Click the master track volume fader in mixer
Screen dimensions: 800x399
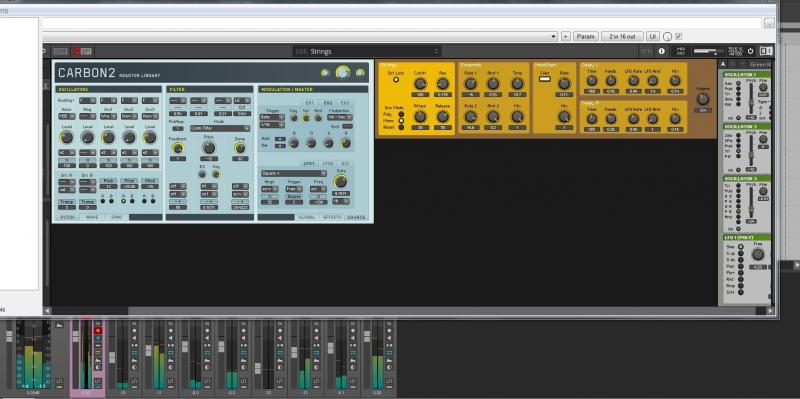pos(9,335)
